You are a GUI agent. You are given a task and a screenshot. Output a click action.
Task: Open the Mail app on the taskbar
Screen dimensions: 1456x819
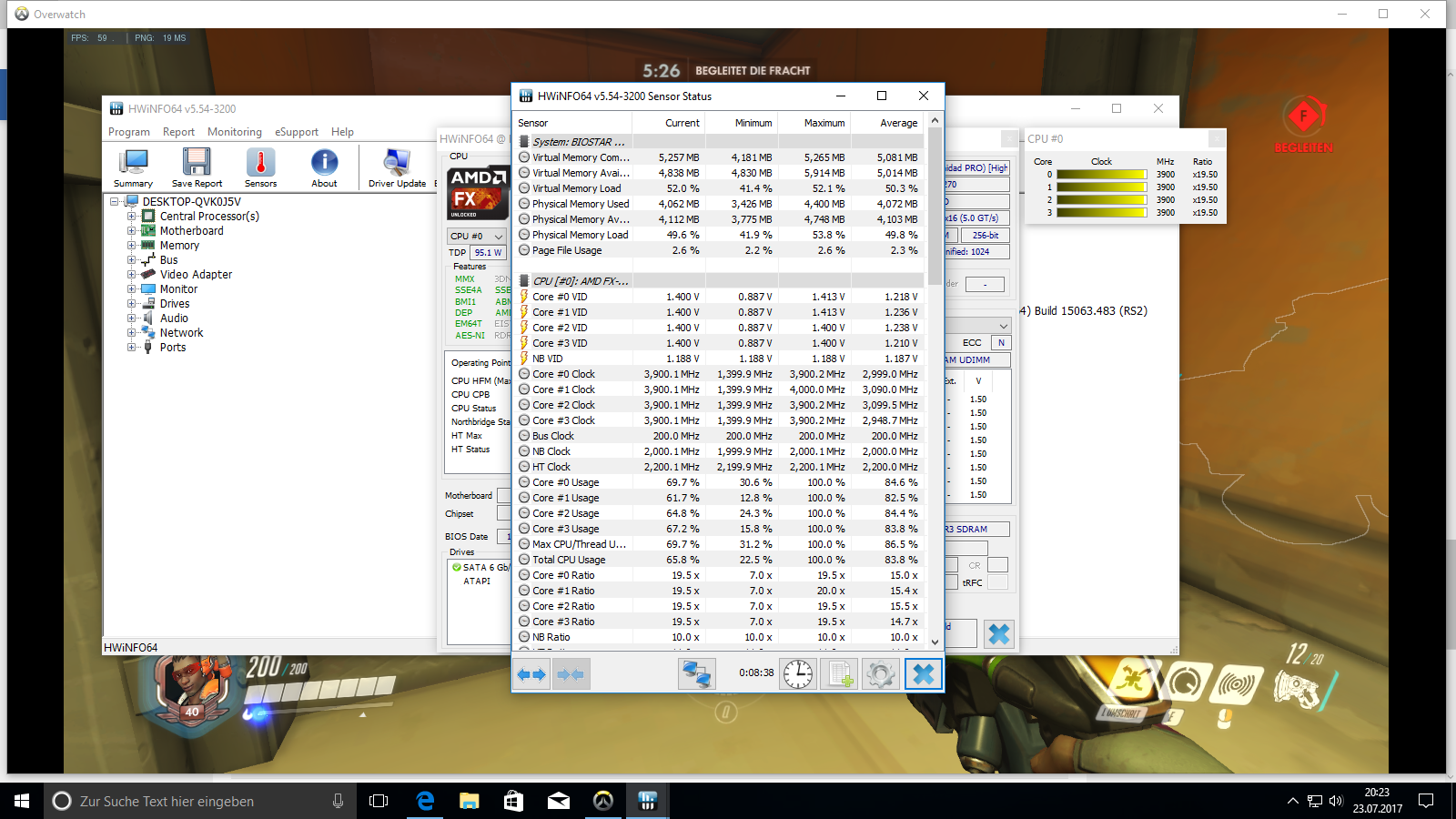559,801
